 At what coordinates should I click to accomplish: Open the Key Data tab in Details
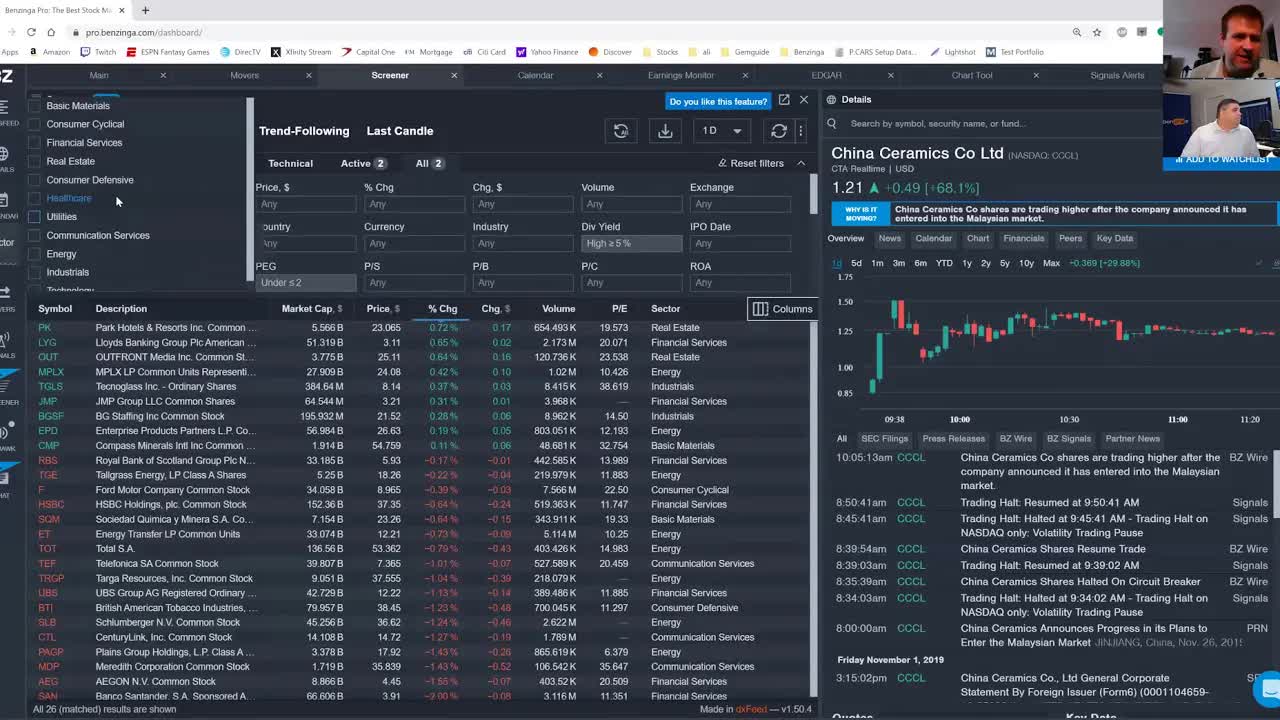click(x=1114, y=239)
